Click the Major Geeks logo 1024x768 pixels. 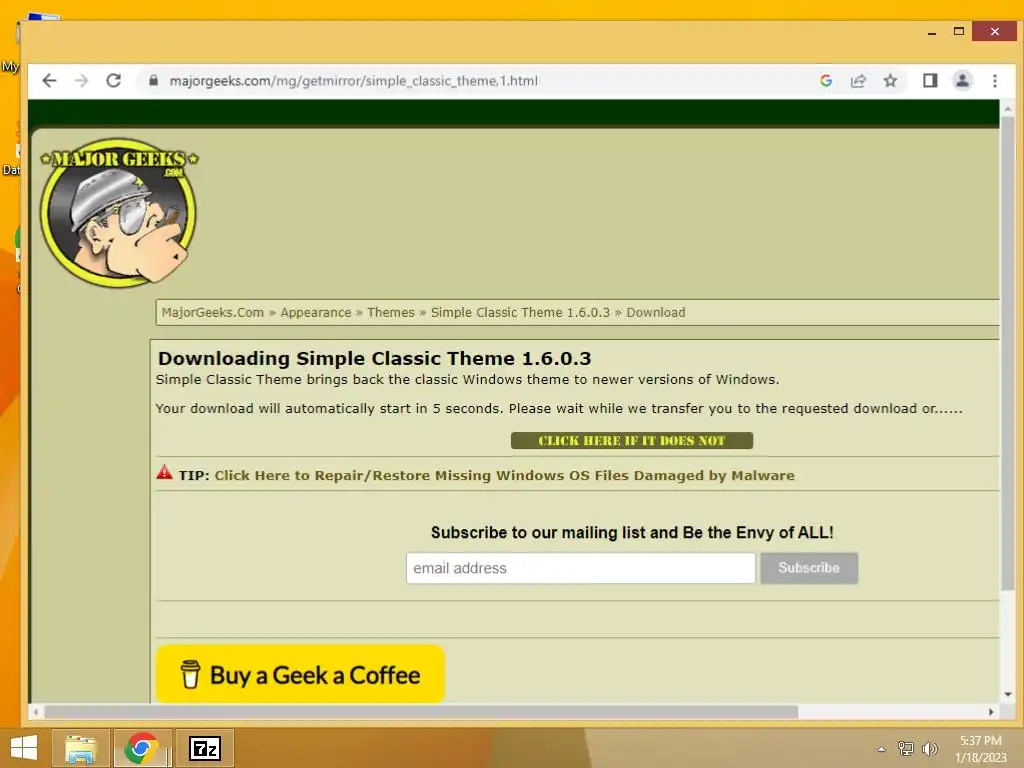click(119, 213)
